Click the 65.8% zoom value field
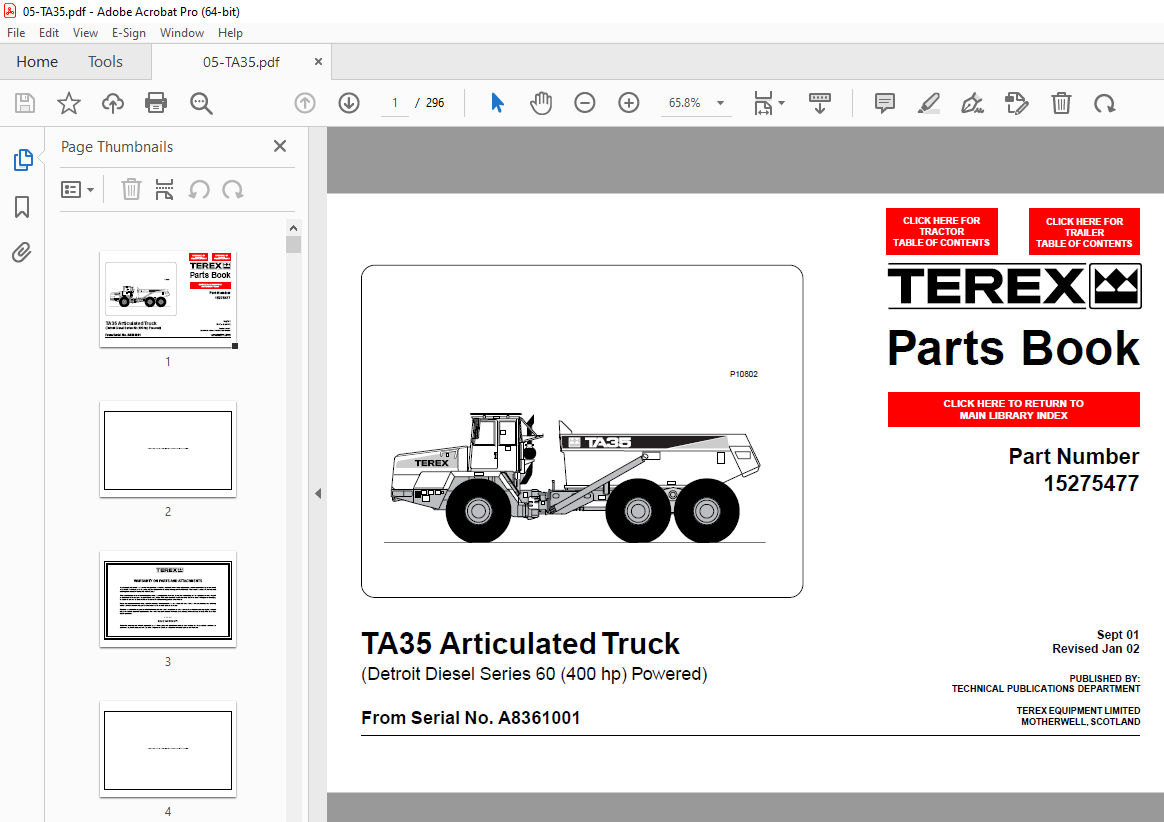Screen dimensions: 1164x822 click(x=685, y=103)
